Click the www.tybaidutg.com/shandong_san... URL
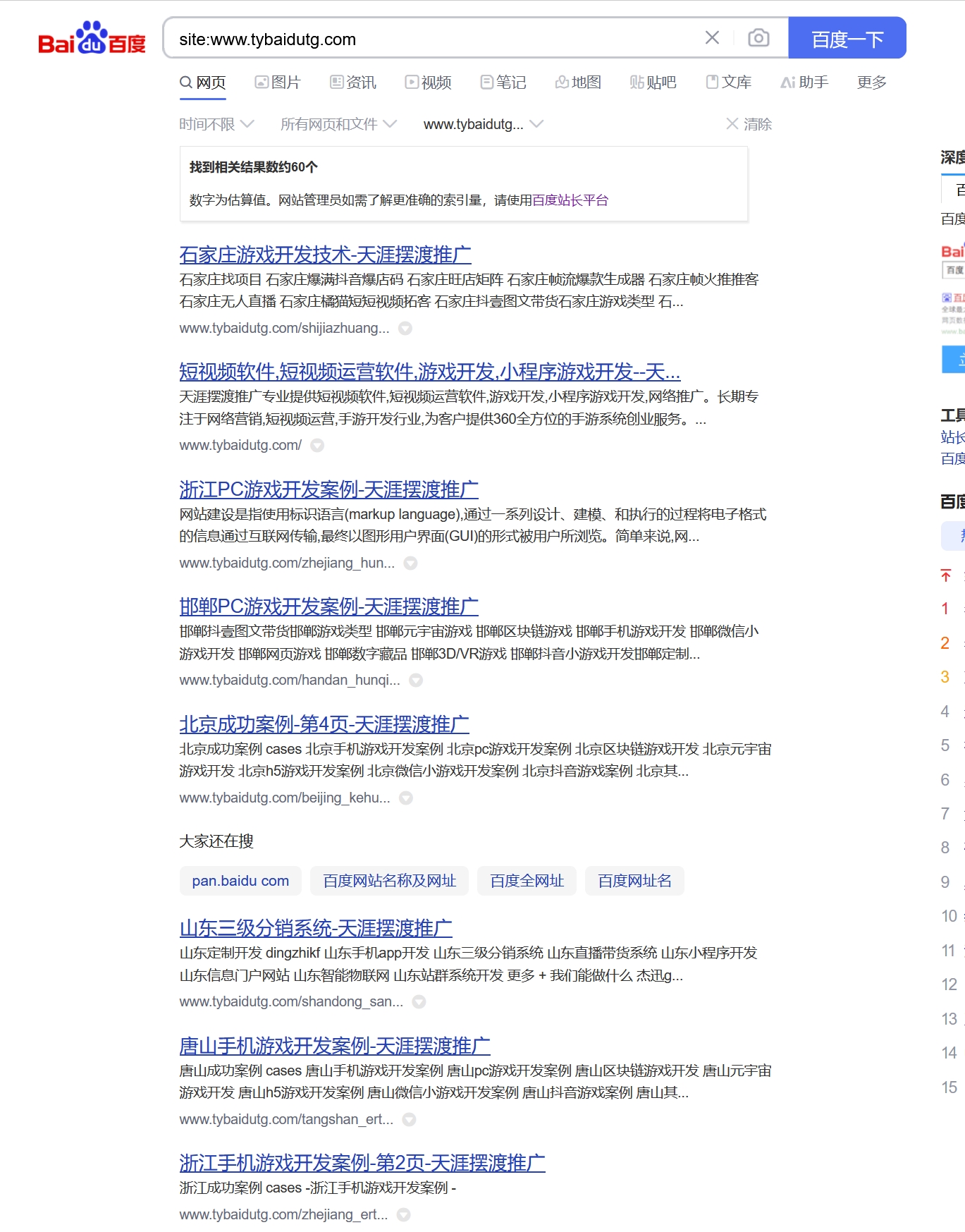This screenshot has height=1232, width=965. click(291, 1001)
